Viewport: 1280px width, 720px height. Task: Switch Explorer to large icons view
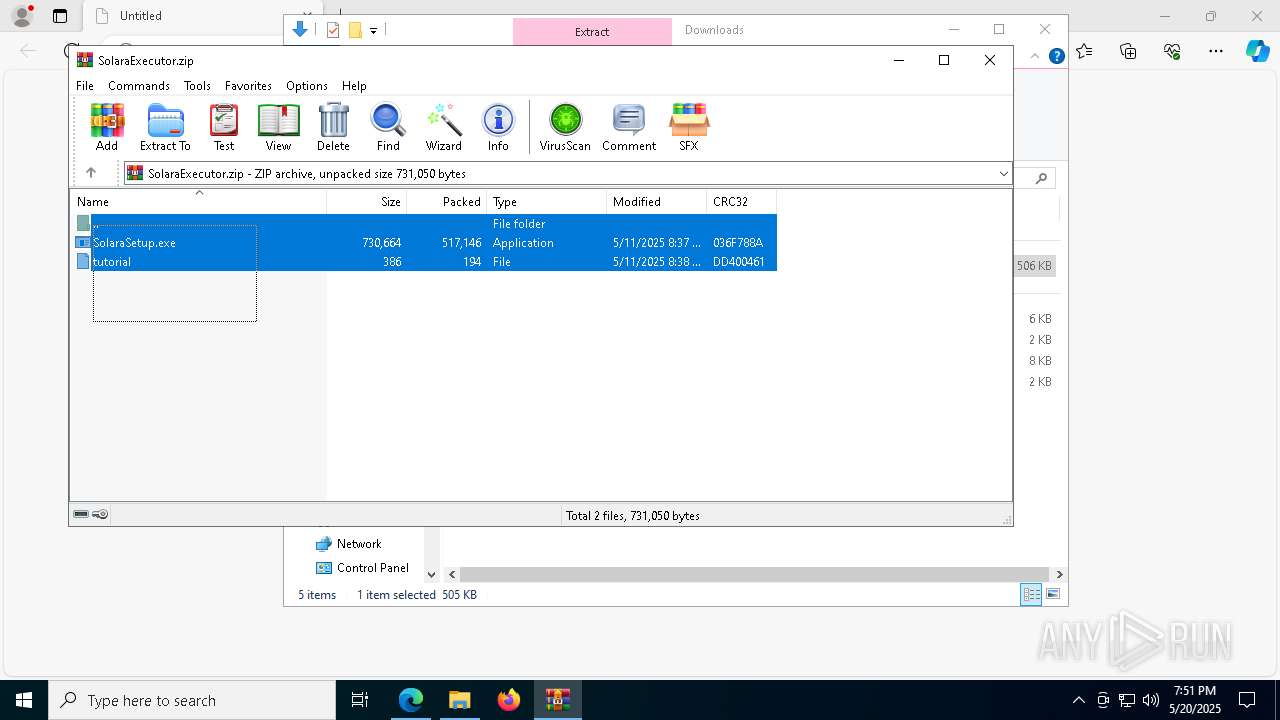(1053, 594)
